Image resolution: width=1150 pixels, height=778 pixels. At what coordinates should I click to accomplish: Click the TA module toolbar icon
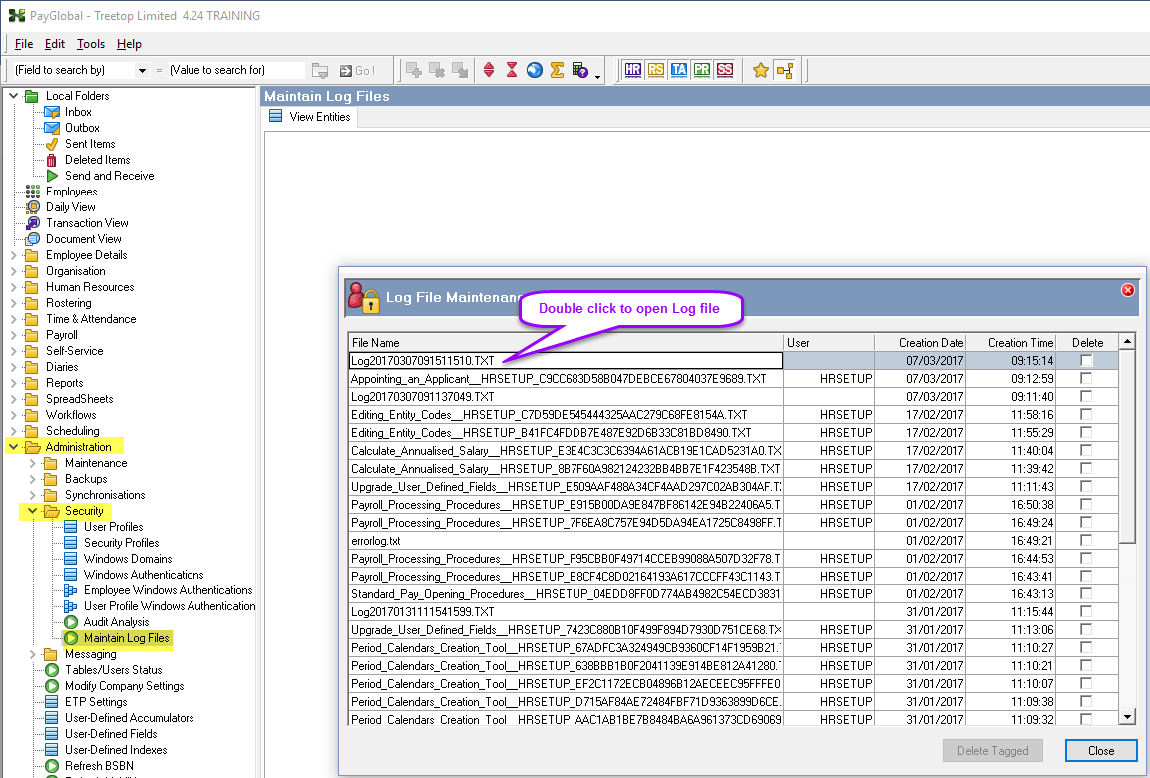pos(678,70)
